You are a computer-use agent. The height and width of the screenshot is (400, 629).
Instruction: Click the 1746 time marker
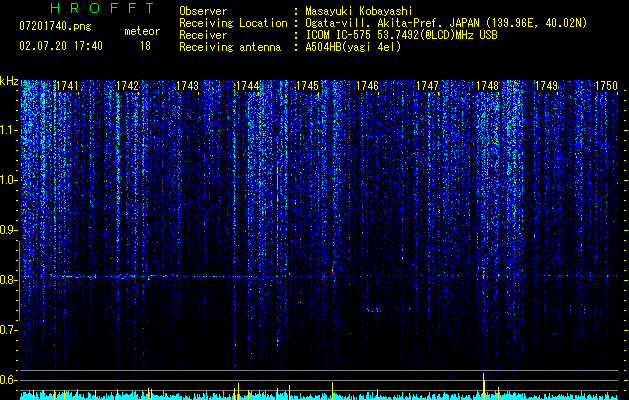point(367,85)
